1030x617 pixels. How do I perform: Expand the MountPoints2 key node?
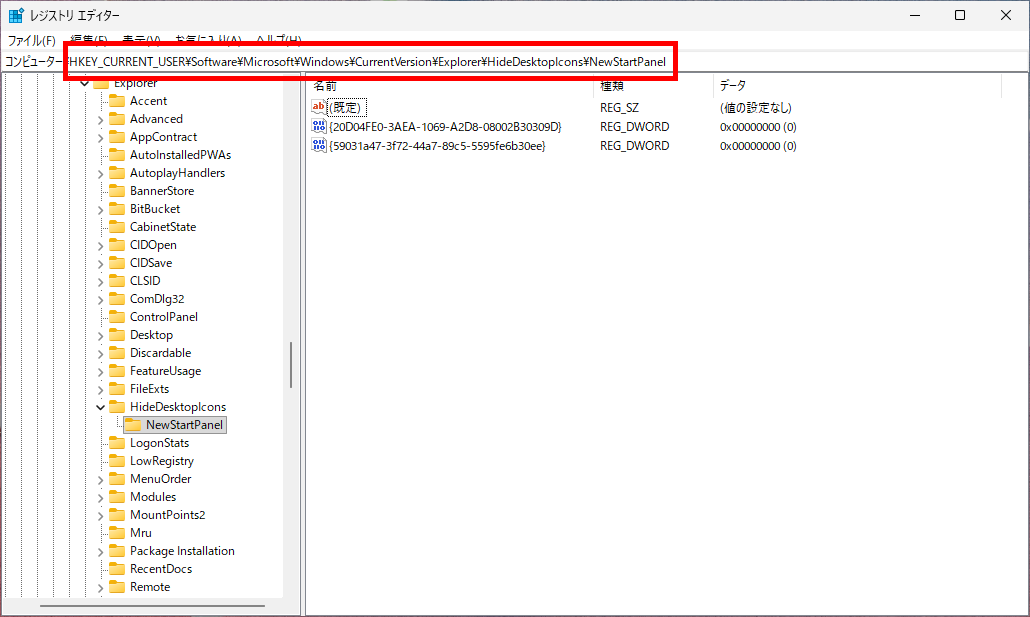[x=100, y=515]
